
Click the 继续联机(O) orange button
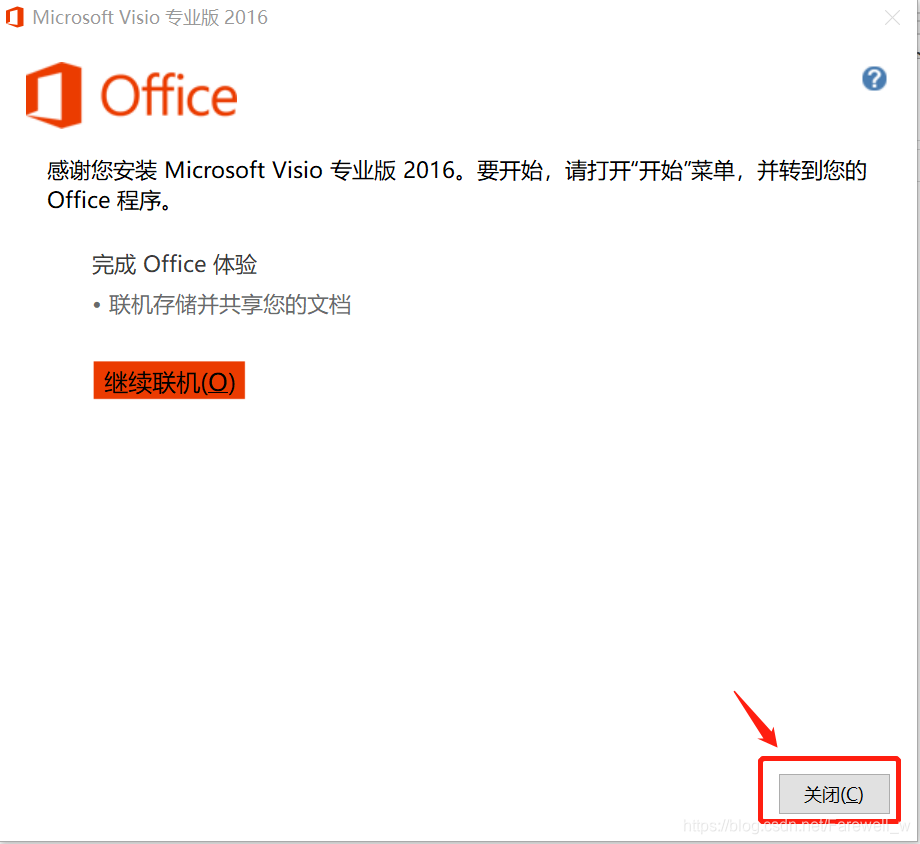tap(169, 380)
